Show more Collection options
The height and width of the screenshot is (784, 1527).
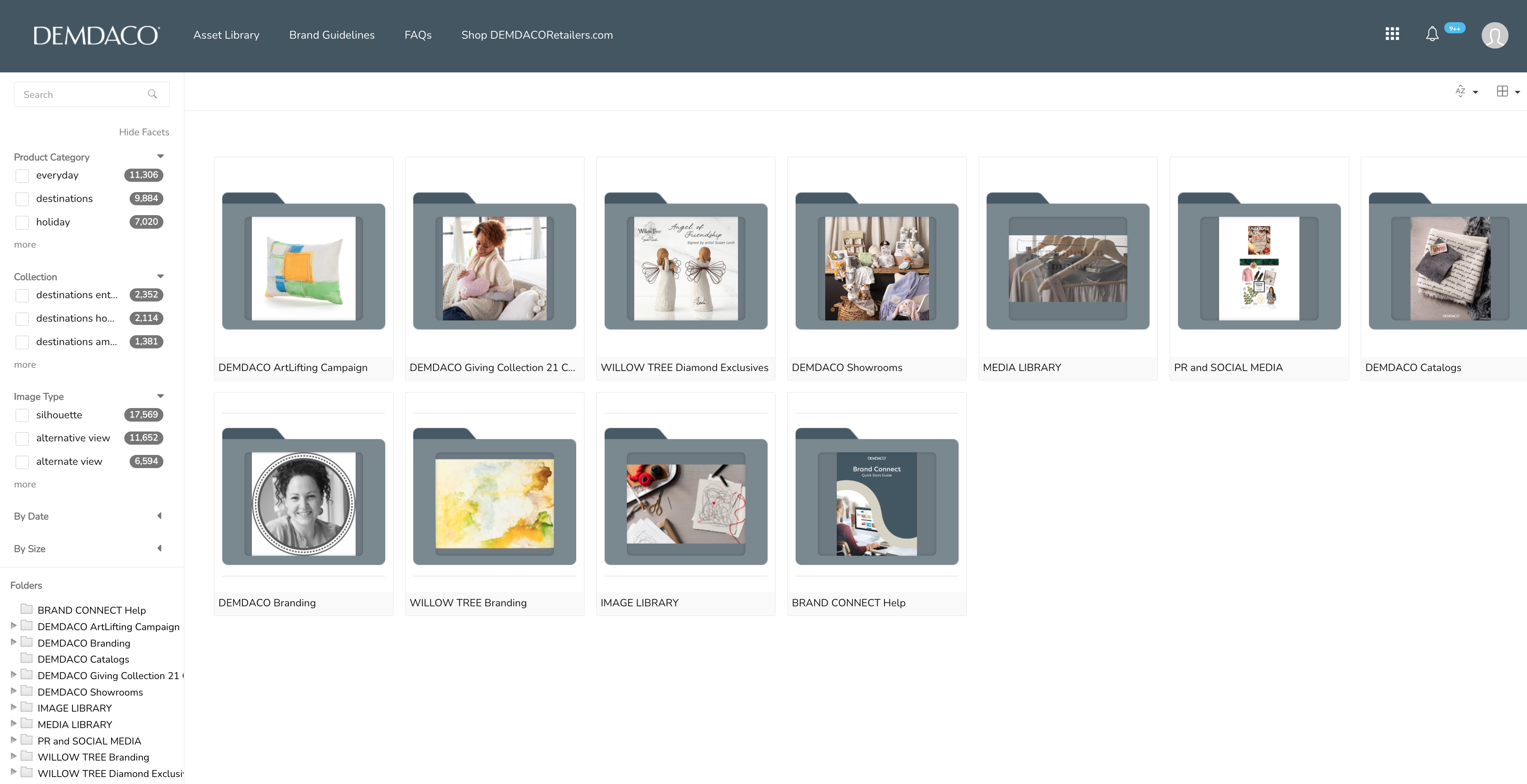tap(25, 364)
